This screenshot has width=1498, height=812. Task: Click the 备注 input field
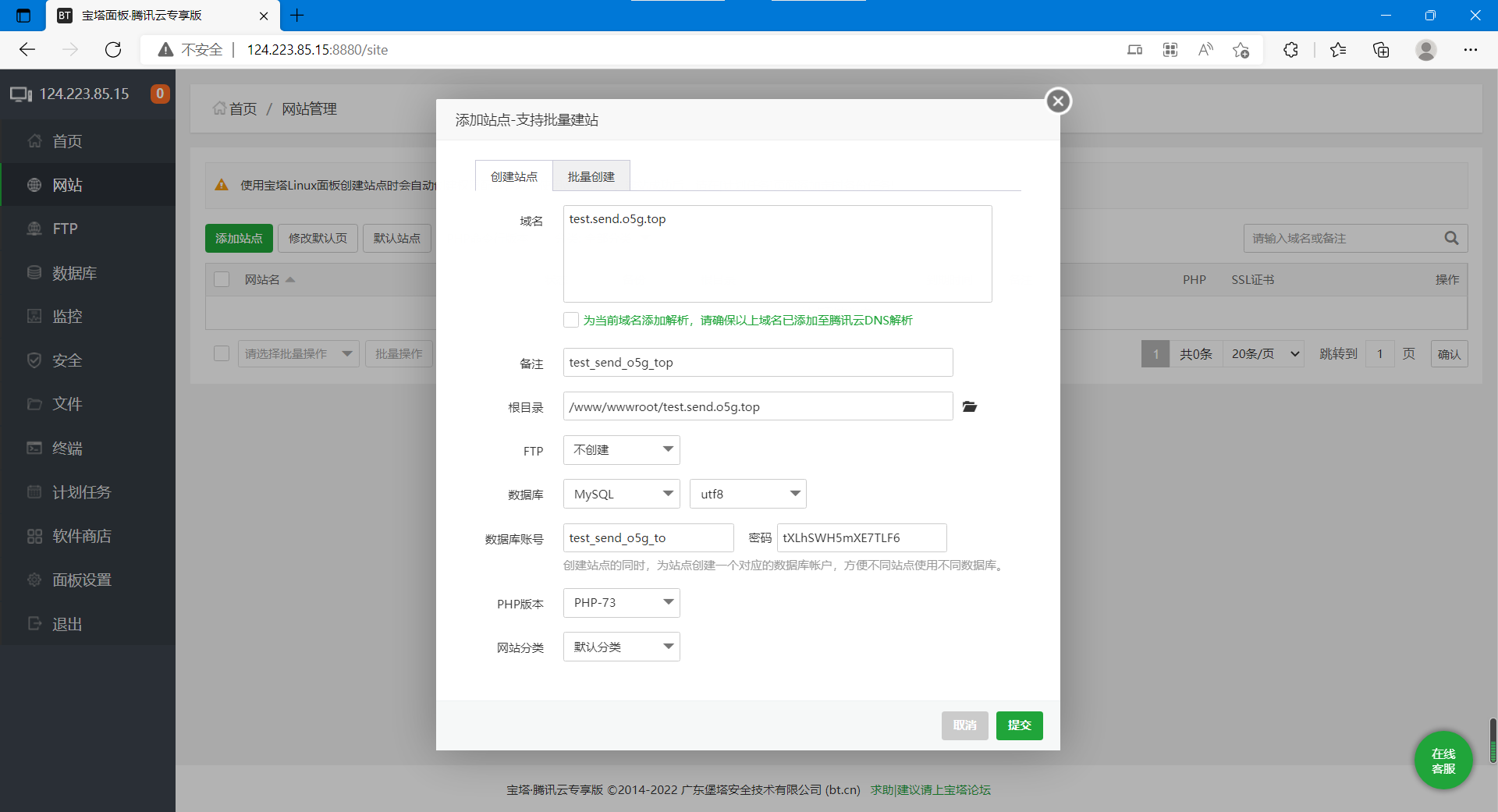click(758, 363)
